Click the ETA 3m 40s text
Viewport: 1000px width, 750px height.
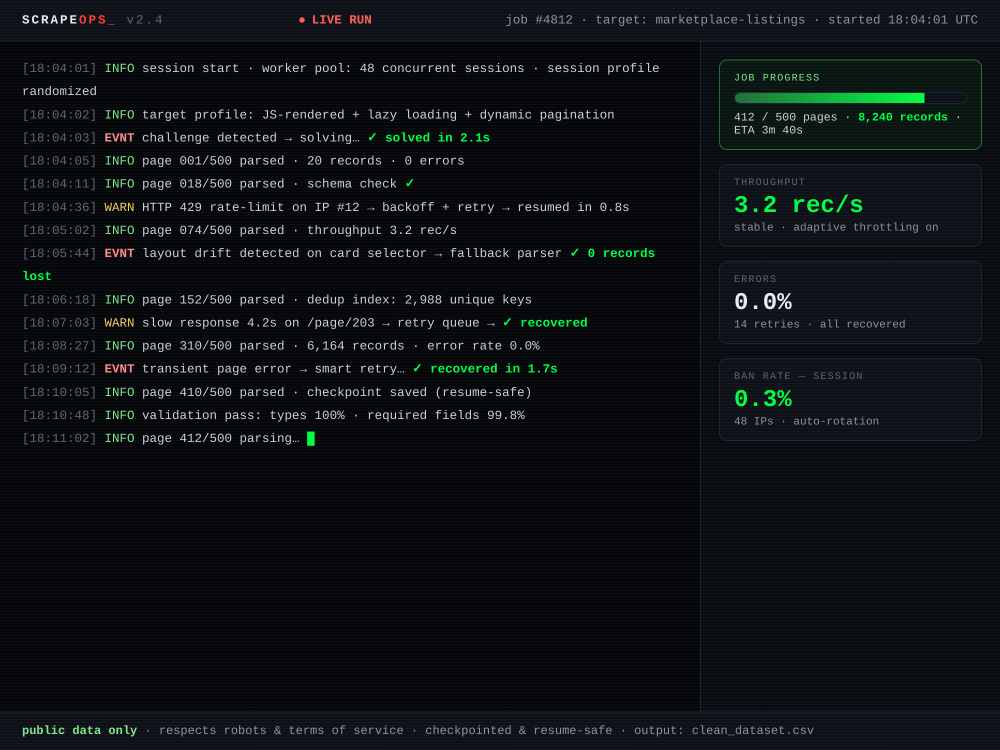click(x=768, y=130)
